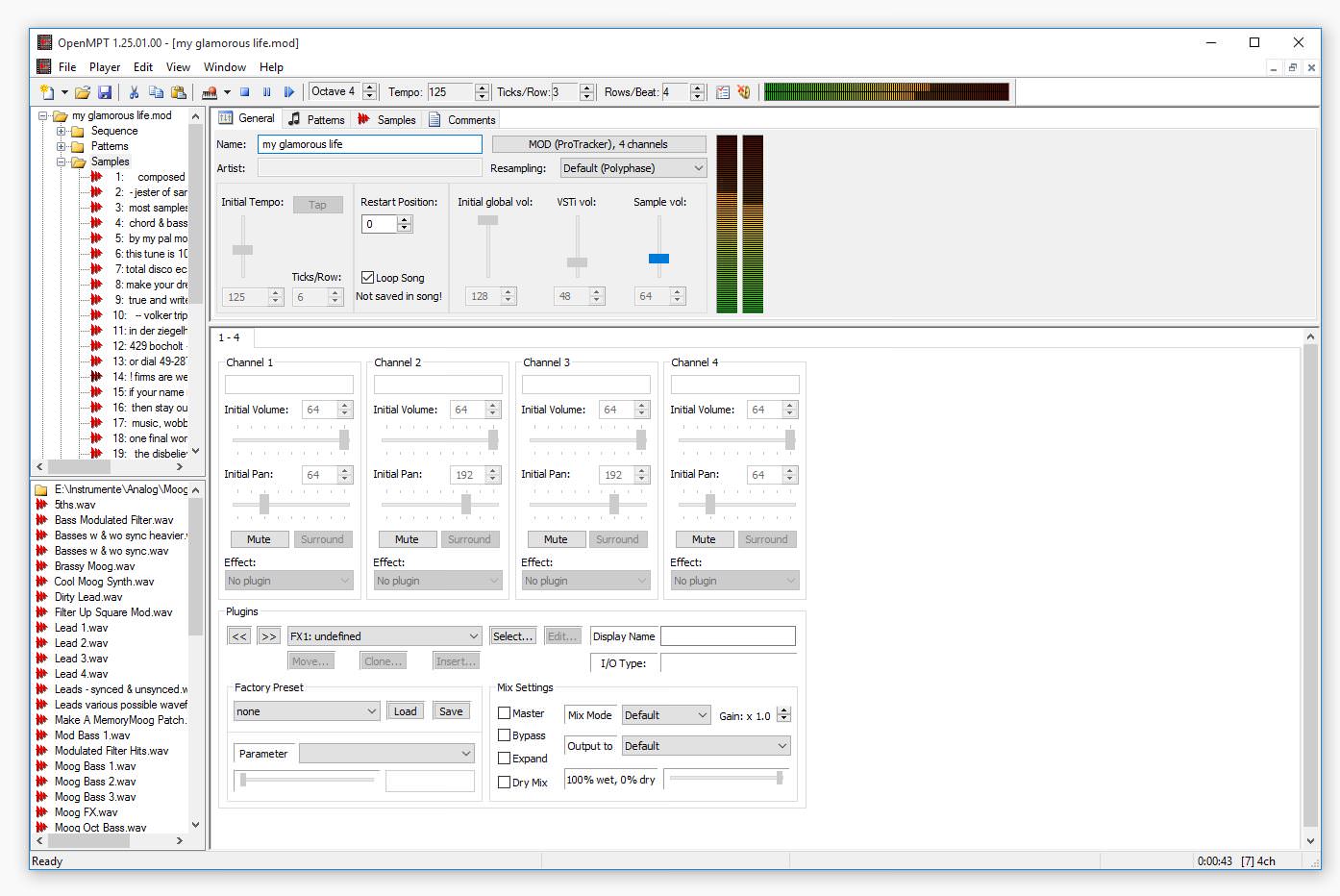Enable the Bypass checkbox
The height and width of the screenshot is (896, 1340).
504,735
